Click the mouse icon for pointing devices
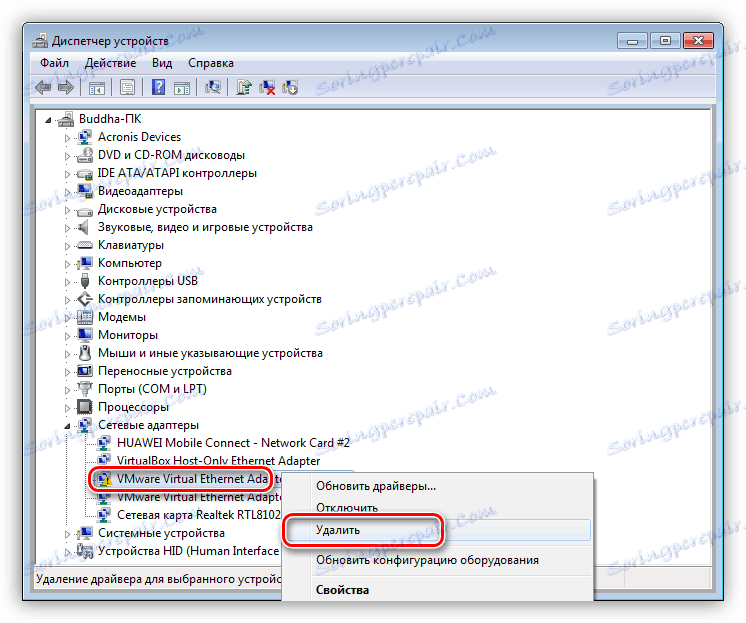 coord(85,353)
